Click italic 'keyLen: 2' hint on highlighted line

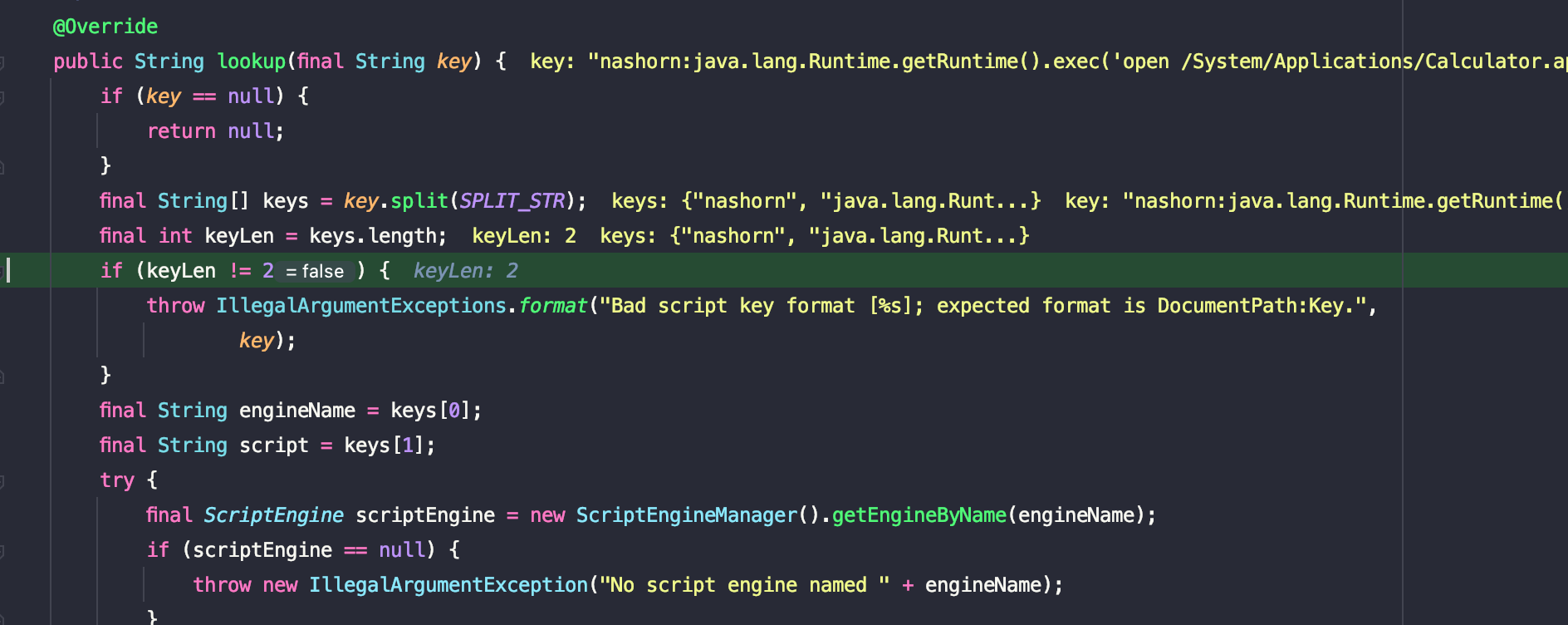(466, 271)
